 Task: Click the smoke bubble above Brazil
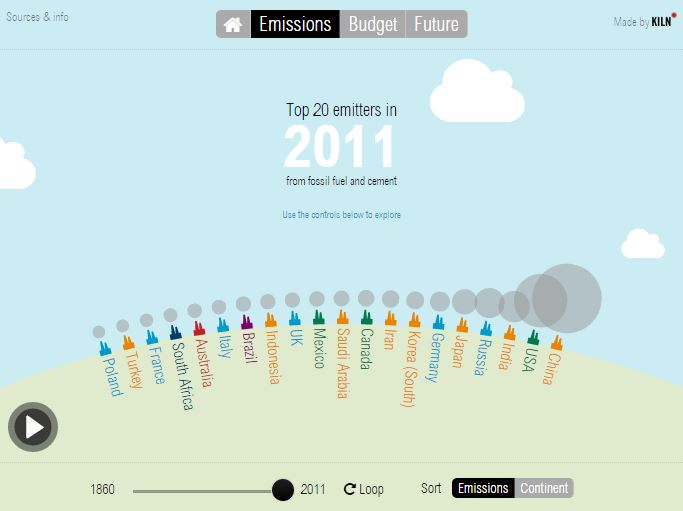tap(243, 304)
